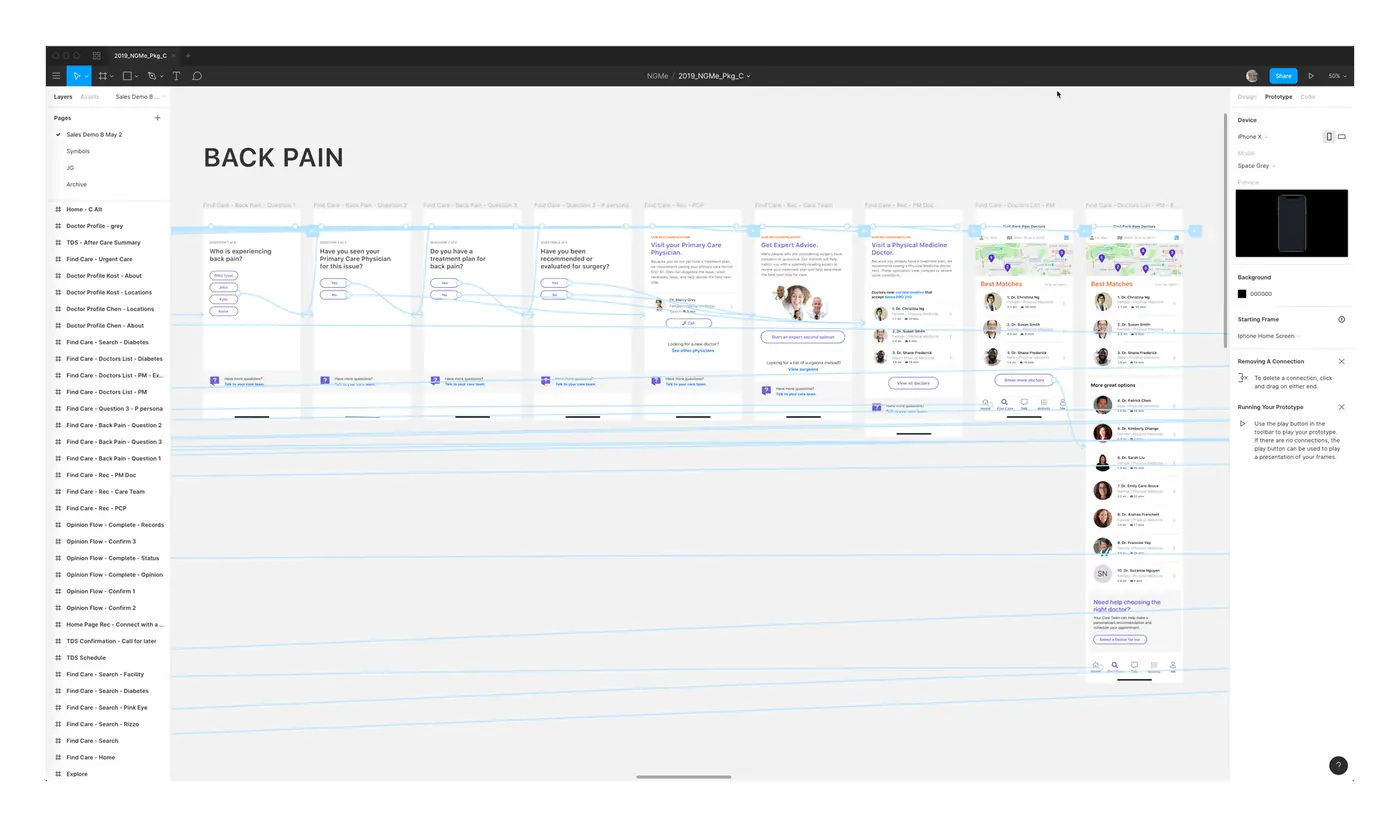
Task: Open the Iphone Home Screen starting frame dropdown
Action: point(1269,336)
